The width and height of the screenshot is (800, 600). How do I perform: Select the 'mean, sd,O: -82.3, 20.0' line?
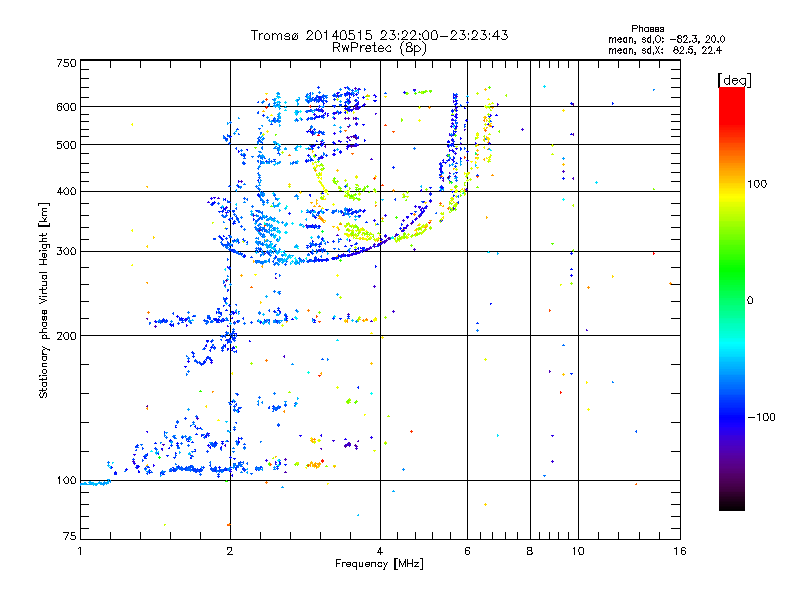(666, 39)
